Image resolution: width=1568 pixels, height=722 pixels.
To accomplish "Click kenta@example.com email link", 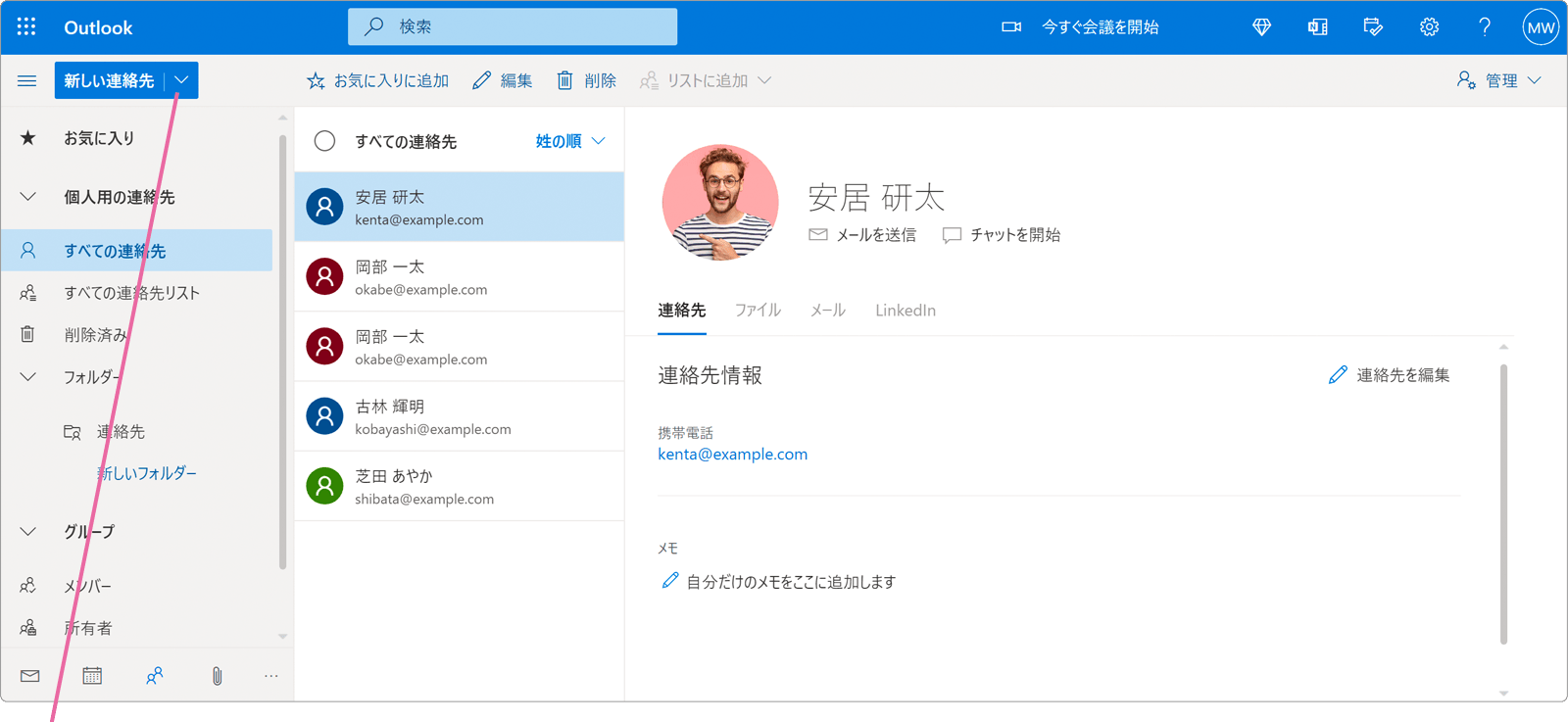I will [733, 455].
